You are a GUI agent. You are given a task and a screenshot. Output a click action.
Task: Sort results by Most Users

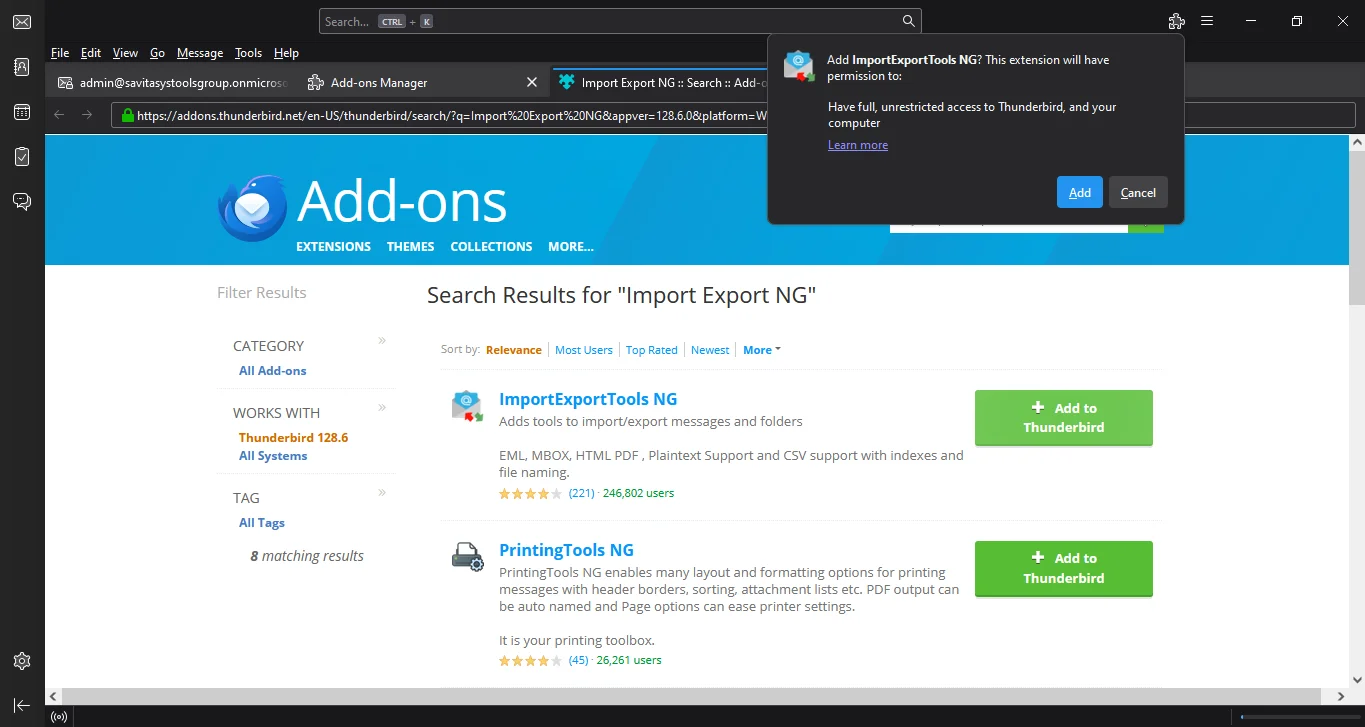[584, 350]
